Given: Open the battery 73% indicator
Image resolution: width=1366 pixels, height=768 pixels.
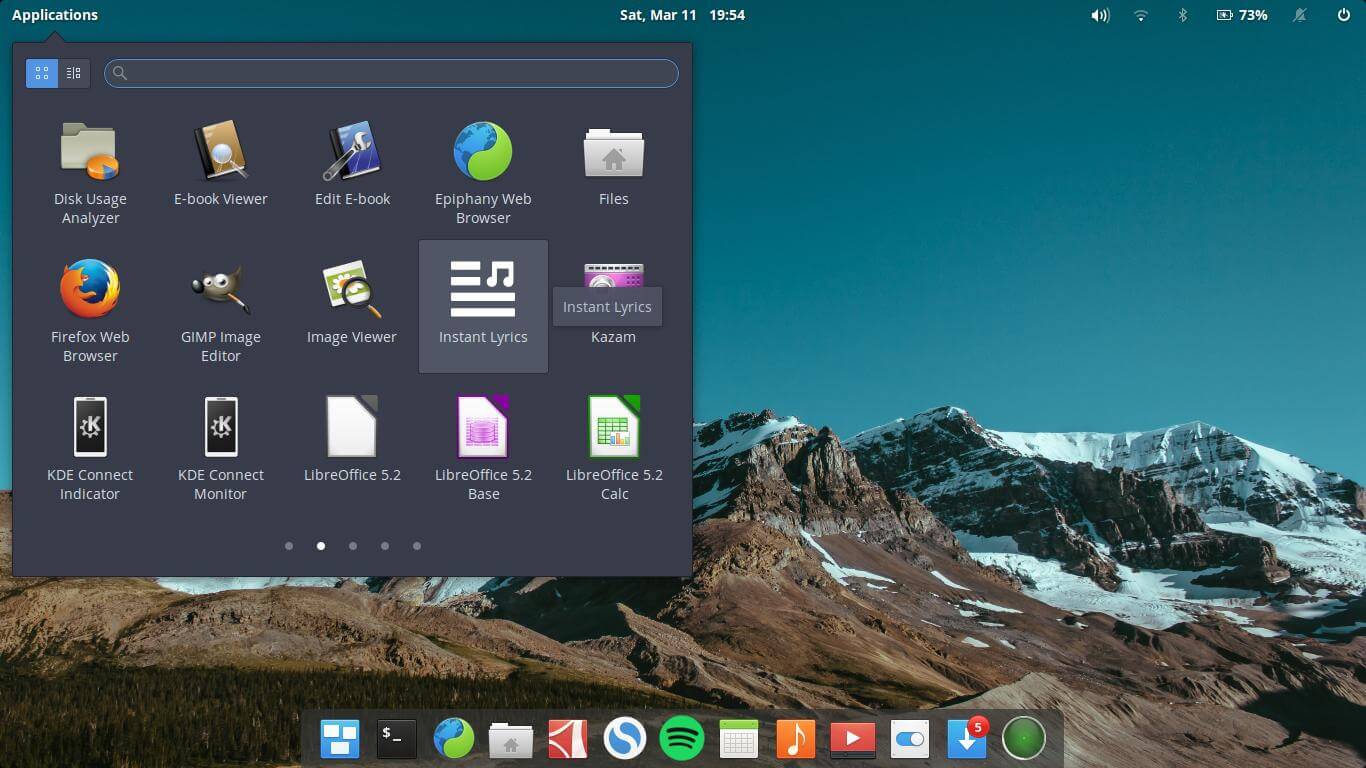Looking at the screenshot, I should pos(1241,15).
